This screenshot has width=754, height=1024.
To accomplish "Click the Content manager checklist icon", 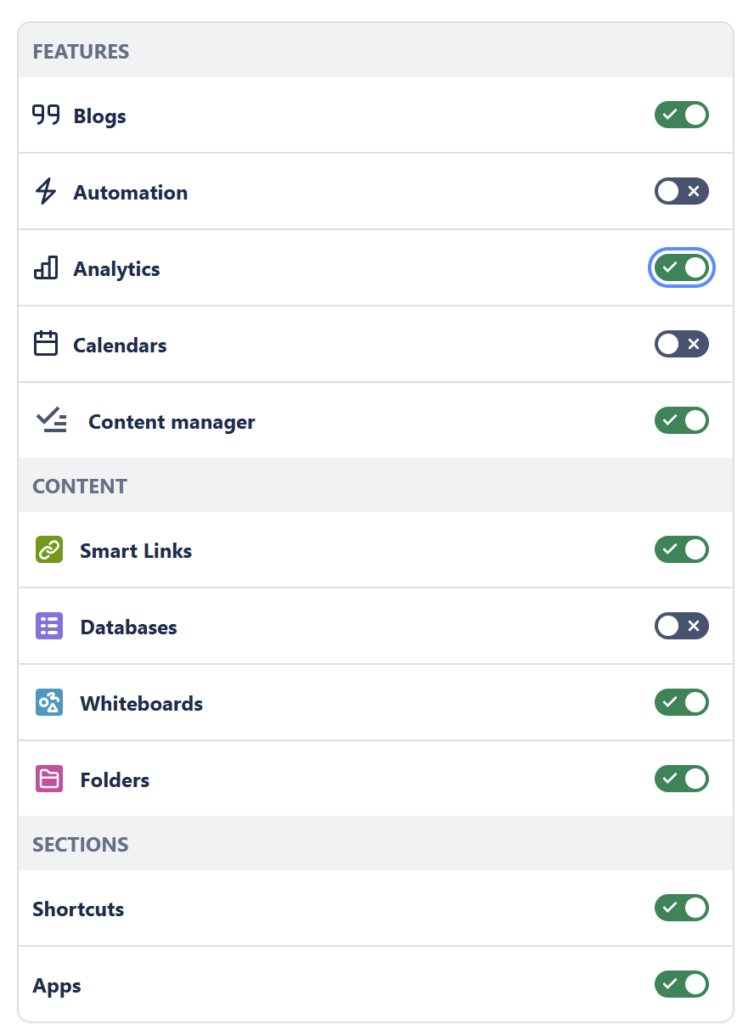I will 52,420.
